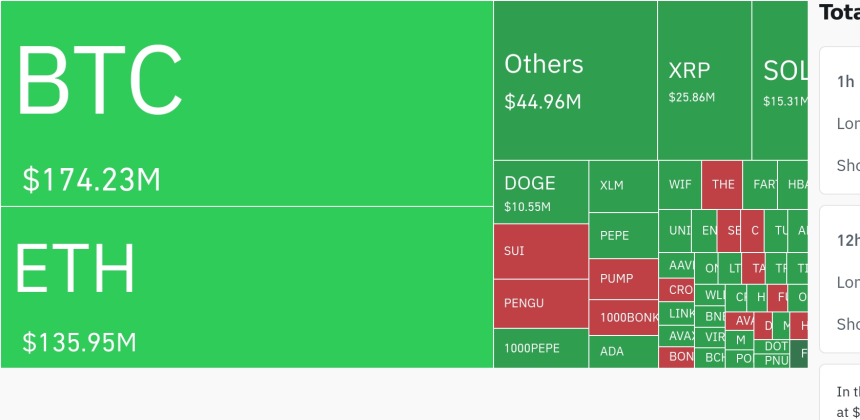Click the red PENGU tile
The width and height of the screenshot is (860, 420).
[540, 302]
